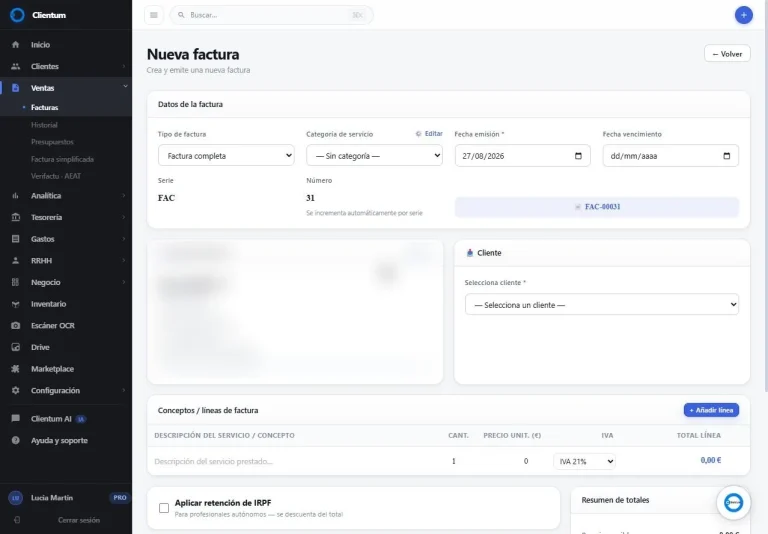768x534 pixels.
Task: Open calendar picker for Fecha vencimiento
Action: [727, 156]
